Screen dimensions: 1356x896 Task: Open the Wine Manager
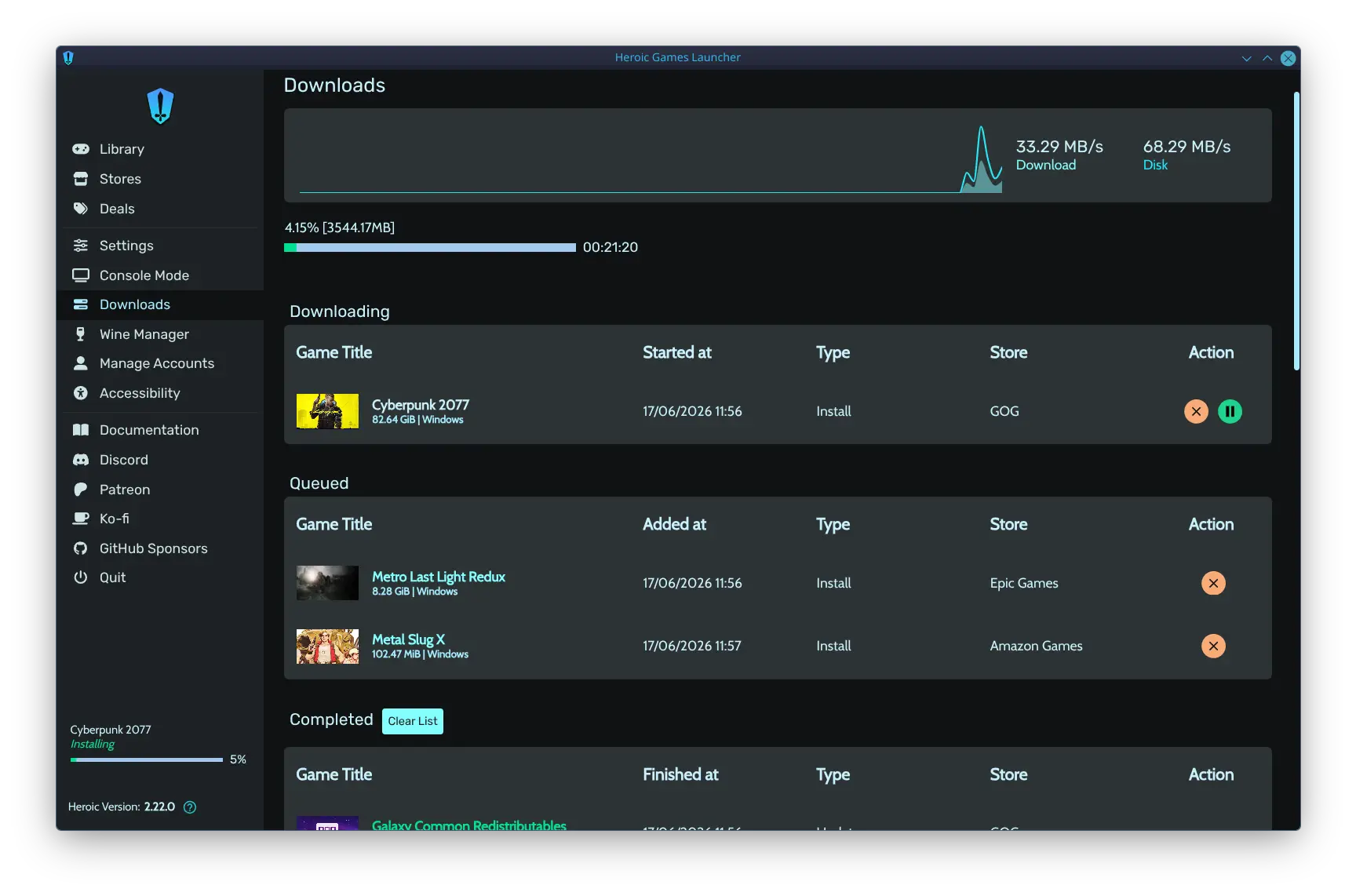(160, 334)
